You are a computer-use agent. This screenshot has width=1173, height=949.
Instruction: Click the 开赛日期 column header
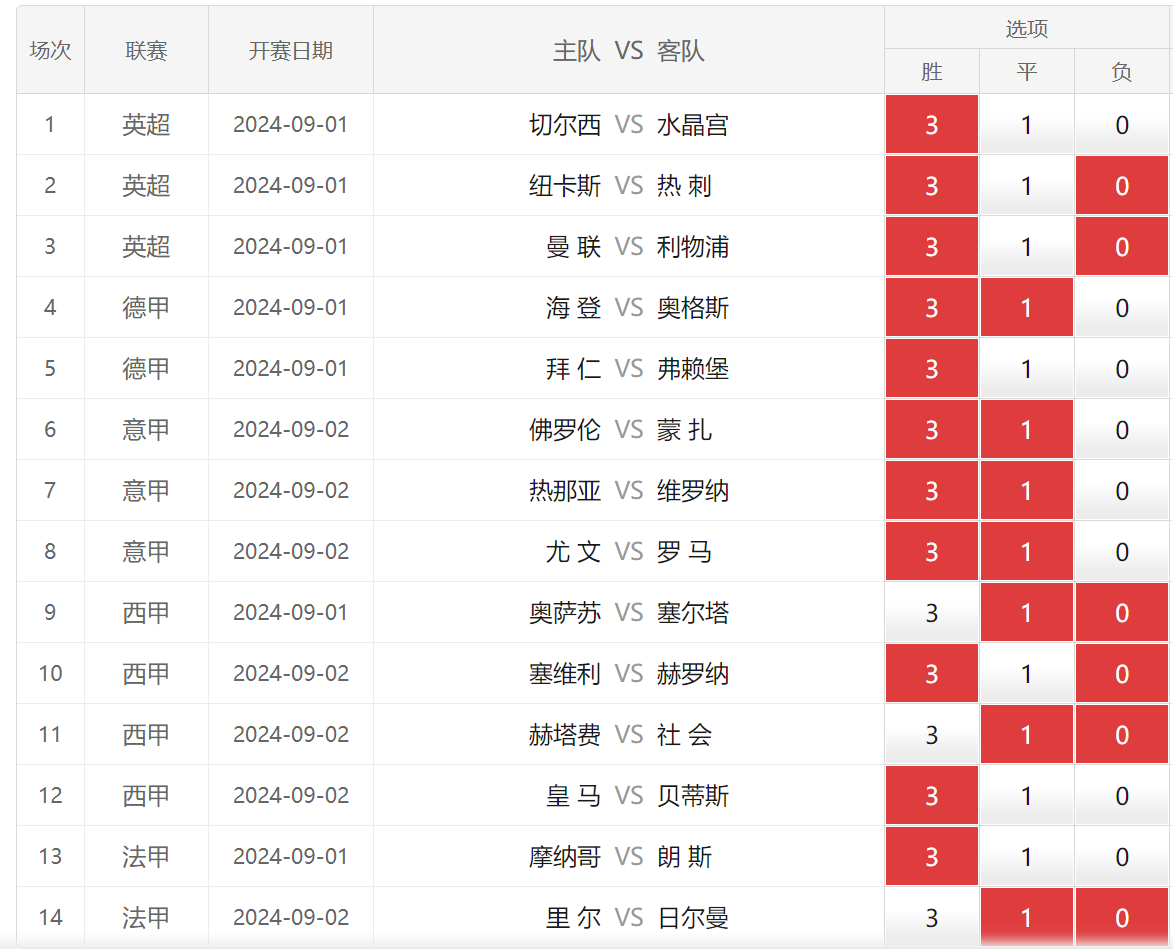point(290,50)
